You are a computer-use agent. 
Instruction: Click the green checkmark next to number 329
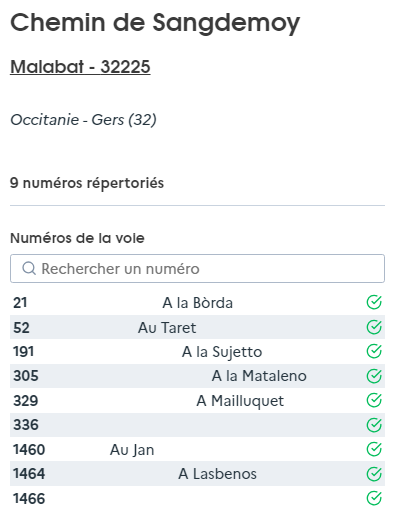pos(374,400)
